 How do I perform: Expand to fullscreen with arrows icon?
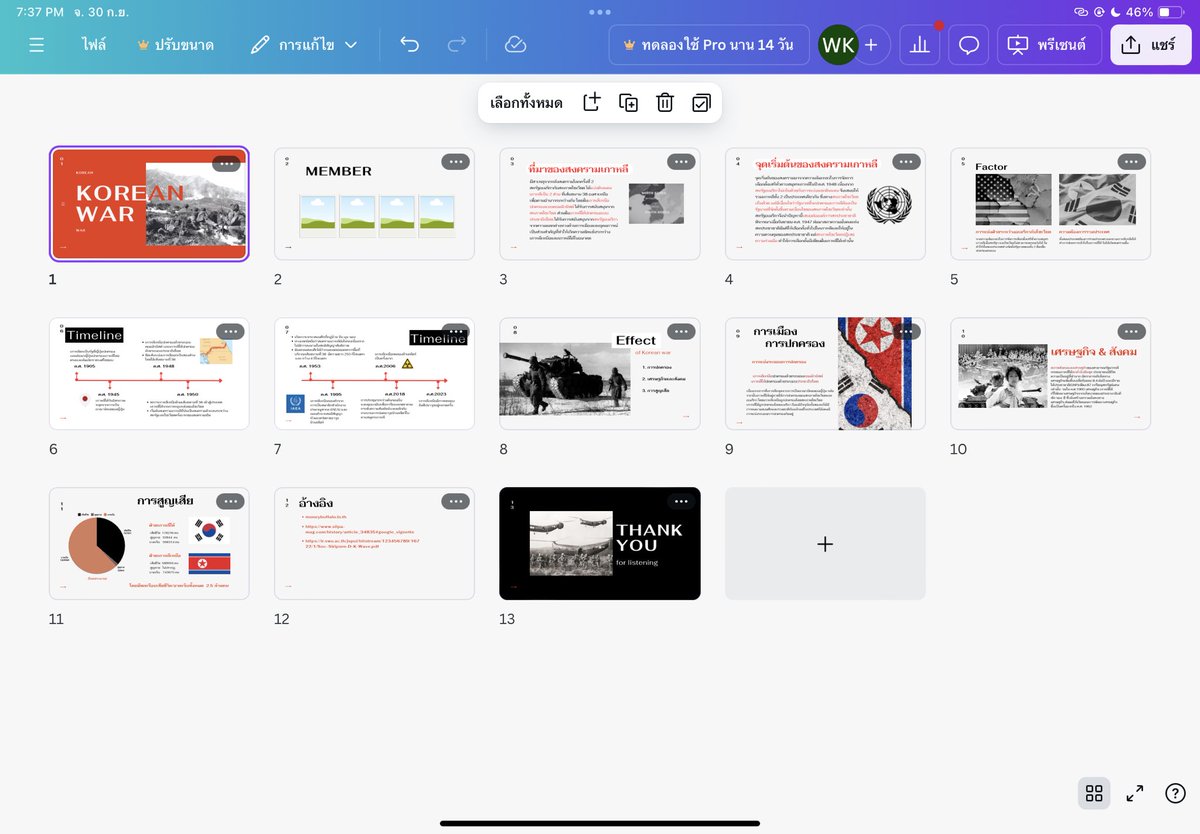coord(1135,793)
